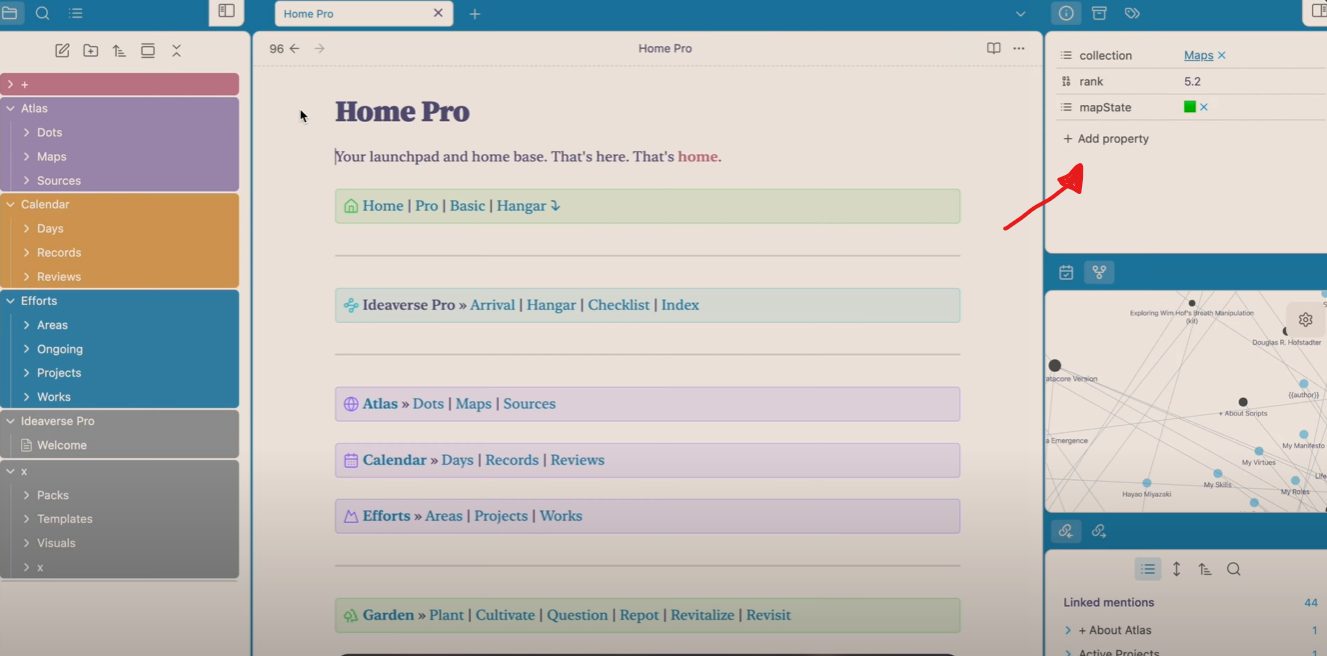Open the Maps collection link
This screenshot has width=1327, height=656.
[x=1197, y=55]
